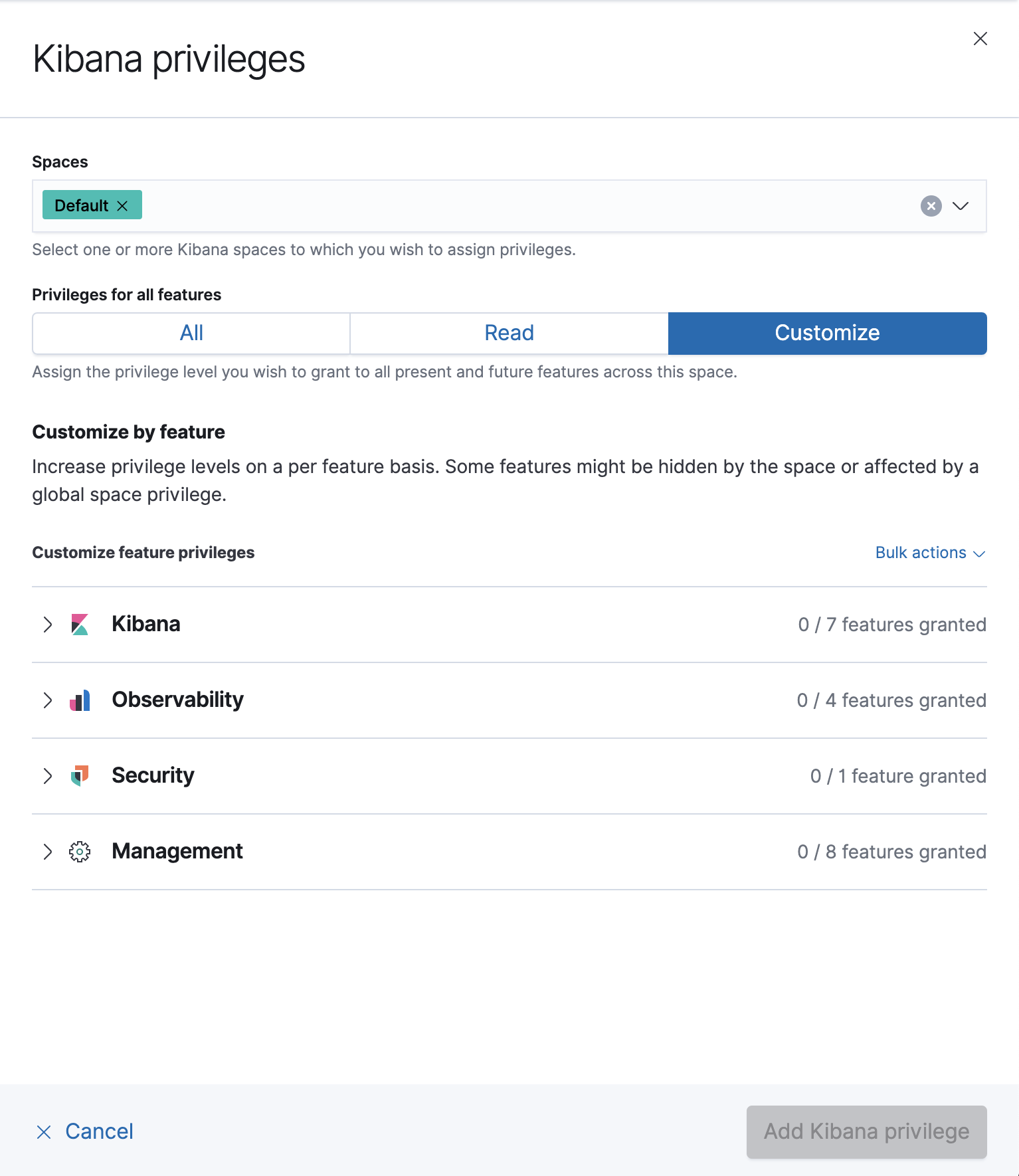Click the Bulk actions chevron arrow
Image resolution: width=1019 pixels, height=1176 pixels.
pyautogui.click(x=979, y=553)
